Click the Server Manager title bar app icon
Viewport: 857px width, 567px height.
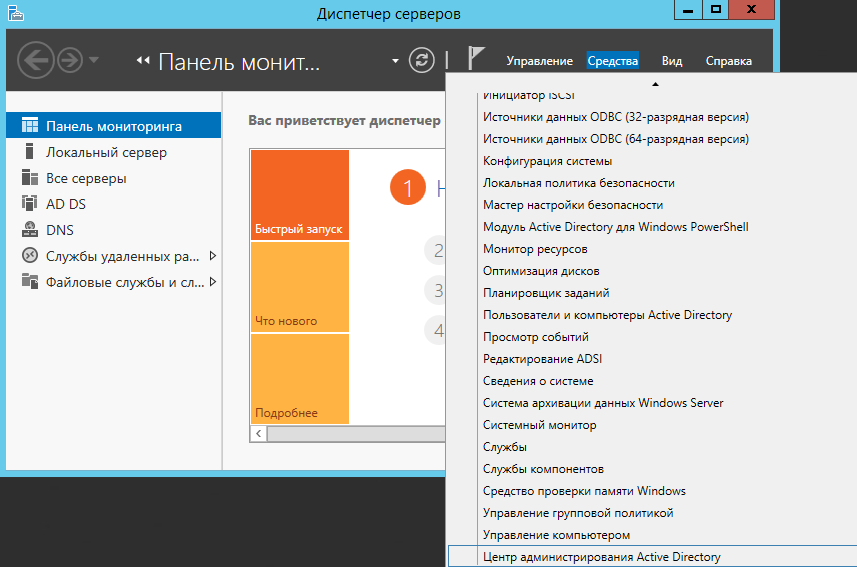point(16,13)
